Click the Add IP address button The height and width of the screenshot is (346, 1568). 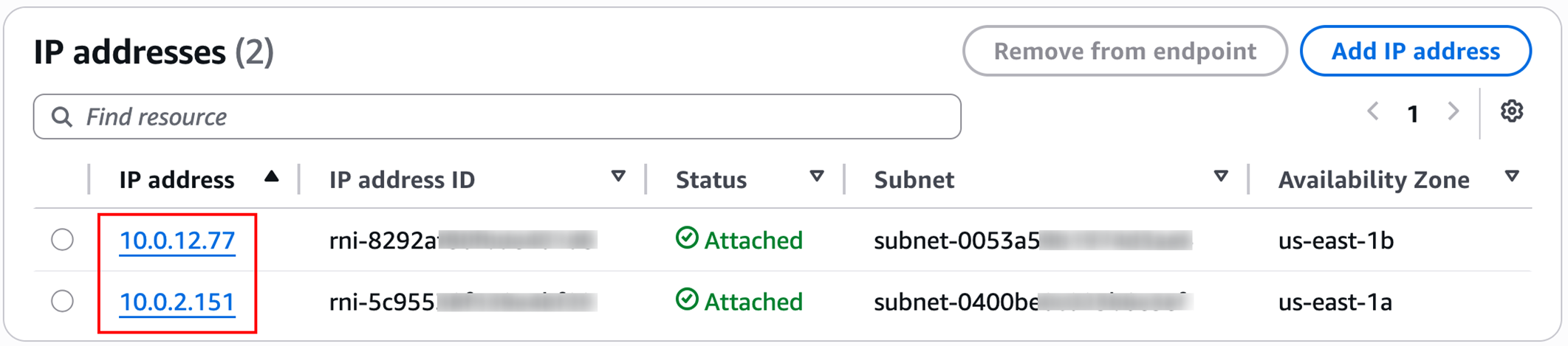click(1415, 51)
